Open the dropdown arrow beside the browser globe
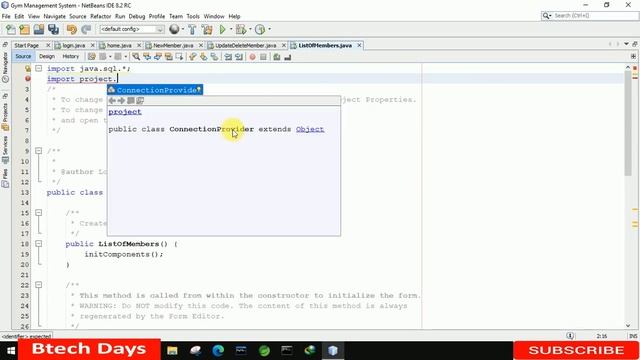Image resolution: width=640 pixels, height=360 pixels. (x=182, y=29)
